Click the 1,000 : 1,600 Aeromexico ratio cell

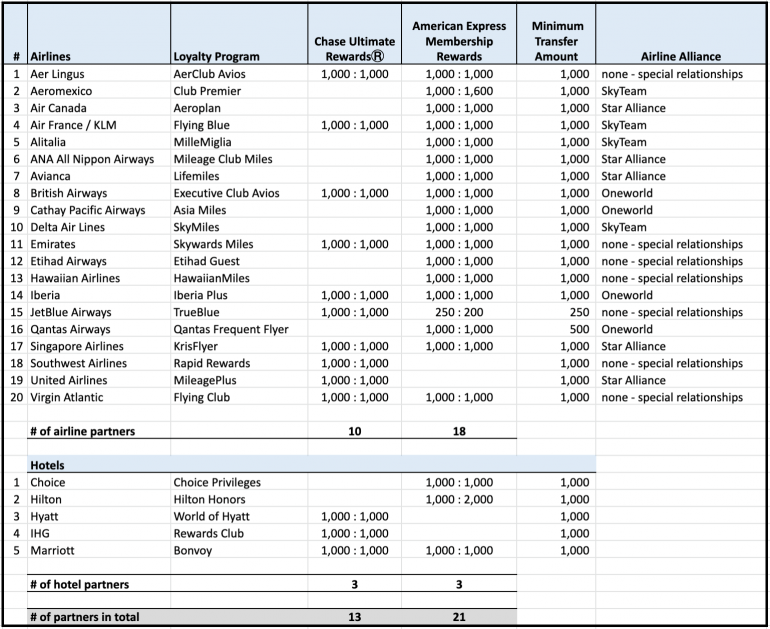(459, 92)
